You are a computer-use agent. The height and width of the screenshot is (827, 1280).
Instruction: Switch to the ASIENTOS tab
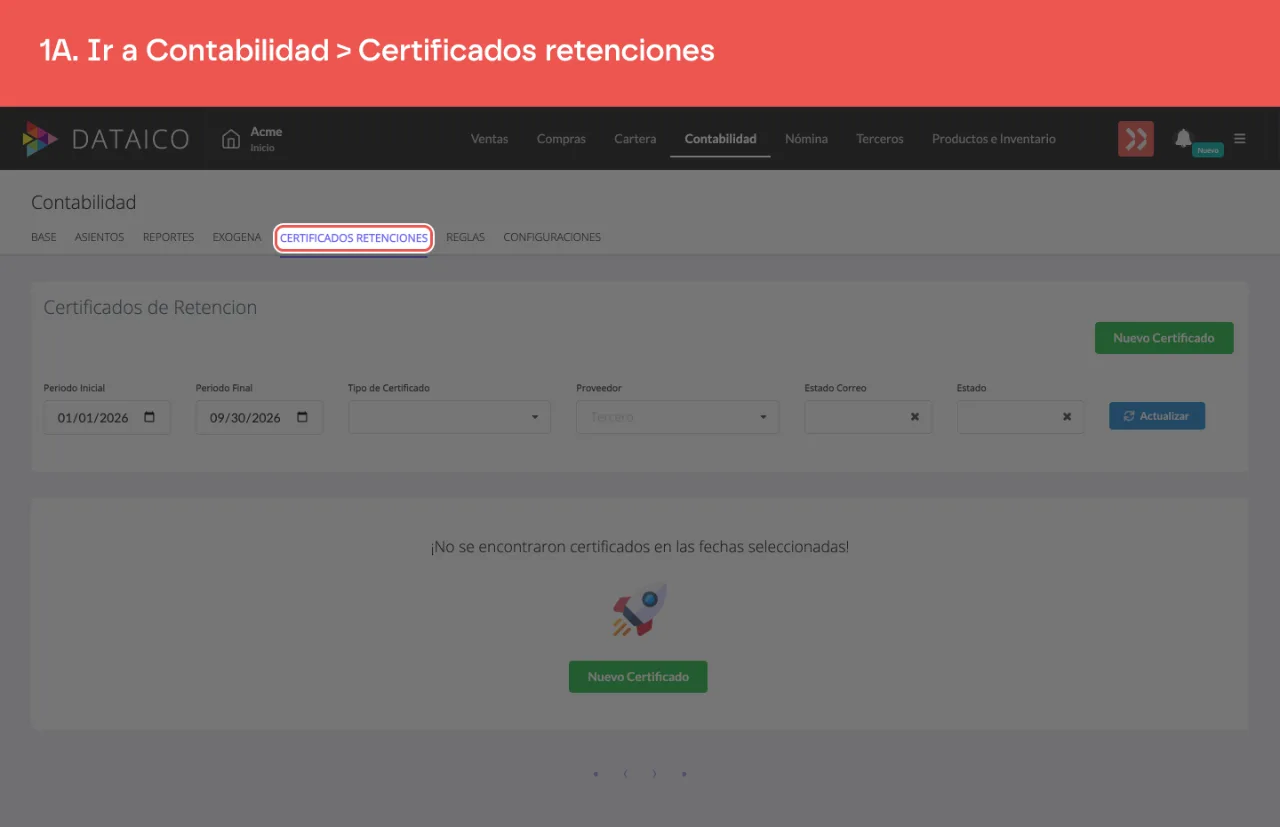point(99,238)
